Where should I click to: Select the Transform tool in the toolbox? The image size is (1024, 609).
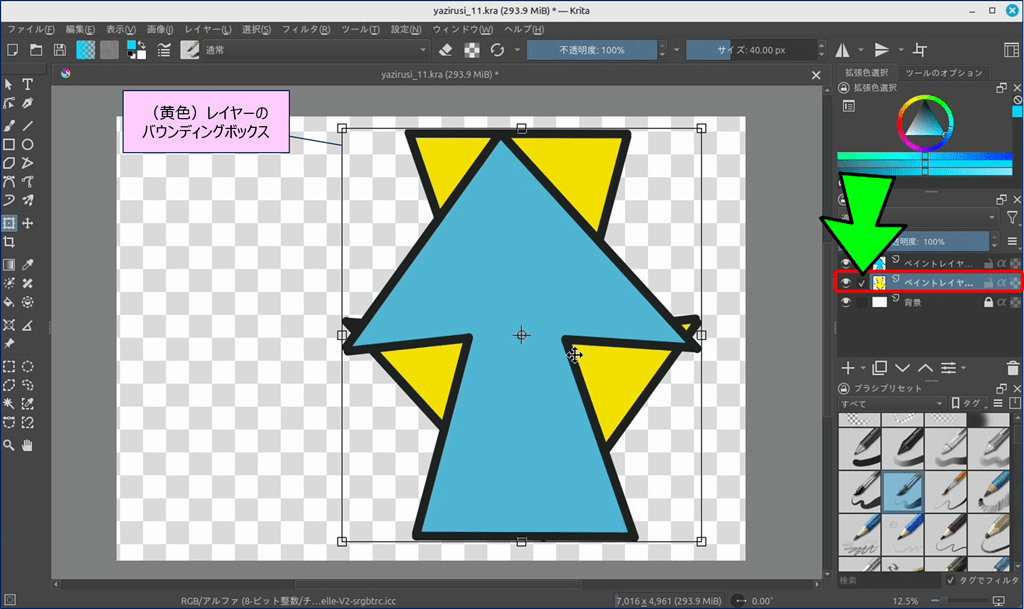click(9, 223)
